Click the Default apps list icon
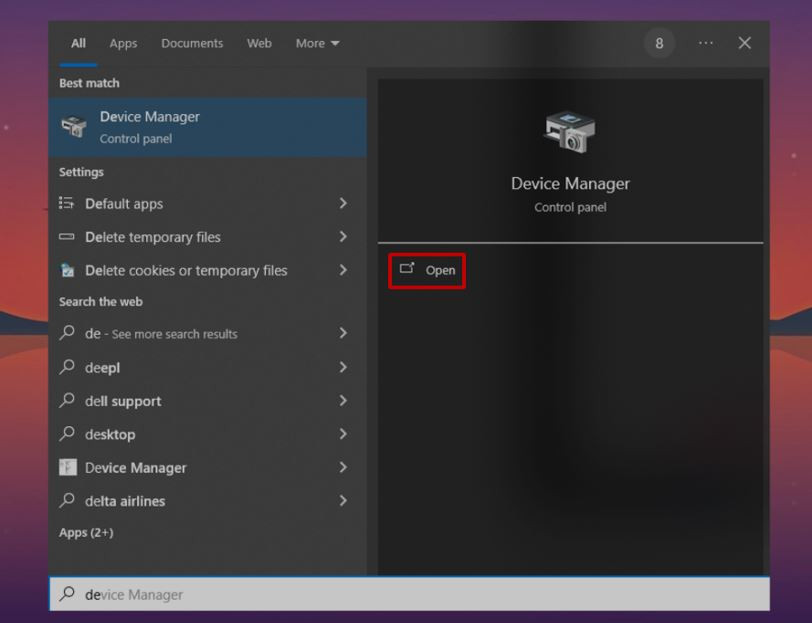Screen dimensions: 812x623 (x=67, y=203)
